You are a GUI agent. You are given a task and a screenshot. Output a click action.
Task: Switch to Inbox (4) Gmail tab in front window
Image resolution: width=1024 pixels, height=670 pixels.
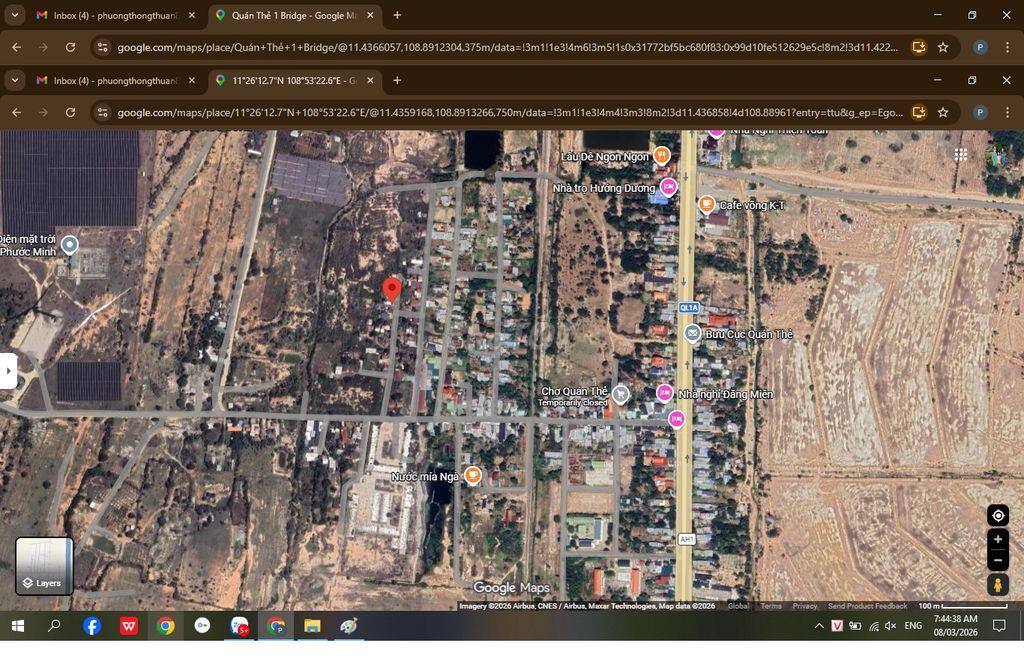click(115, 80)
